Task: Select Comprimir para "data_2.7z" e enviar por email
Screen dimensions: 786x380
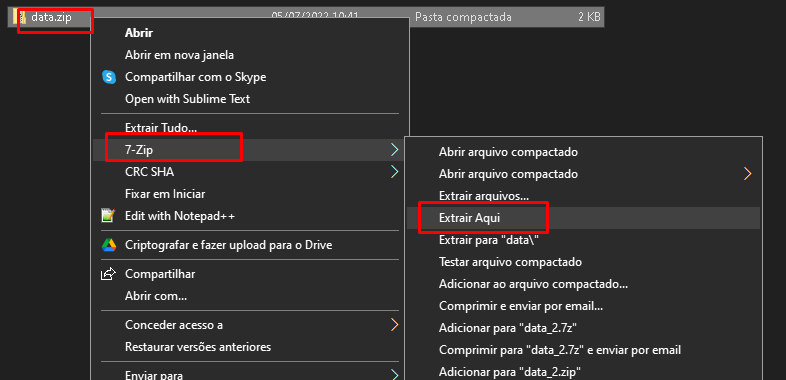Action: coord(560,350)
